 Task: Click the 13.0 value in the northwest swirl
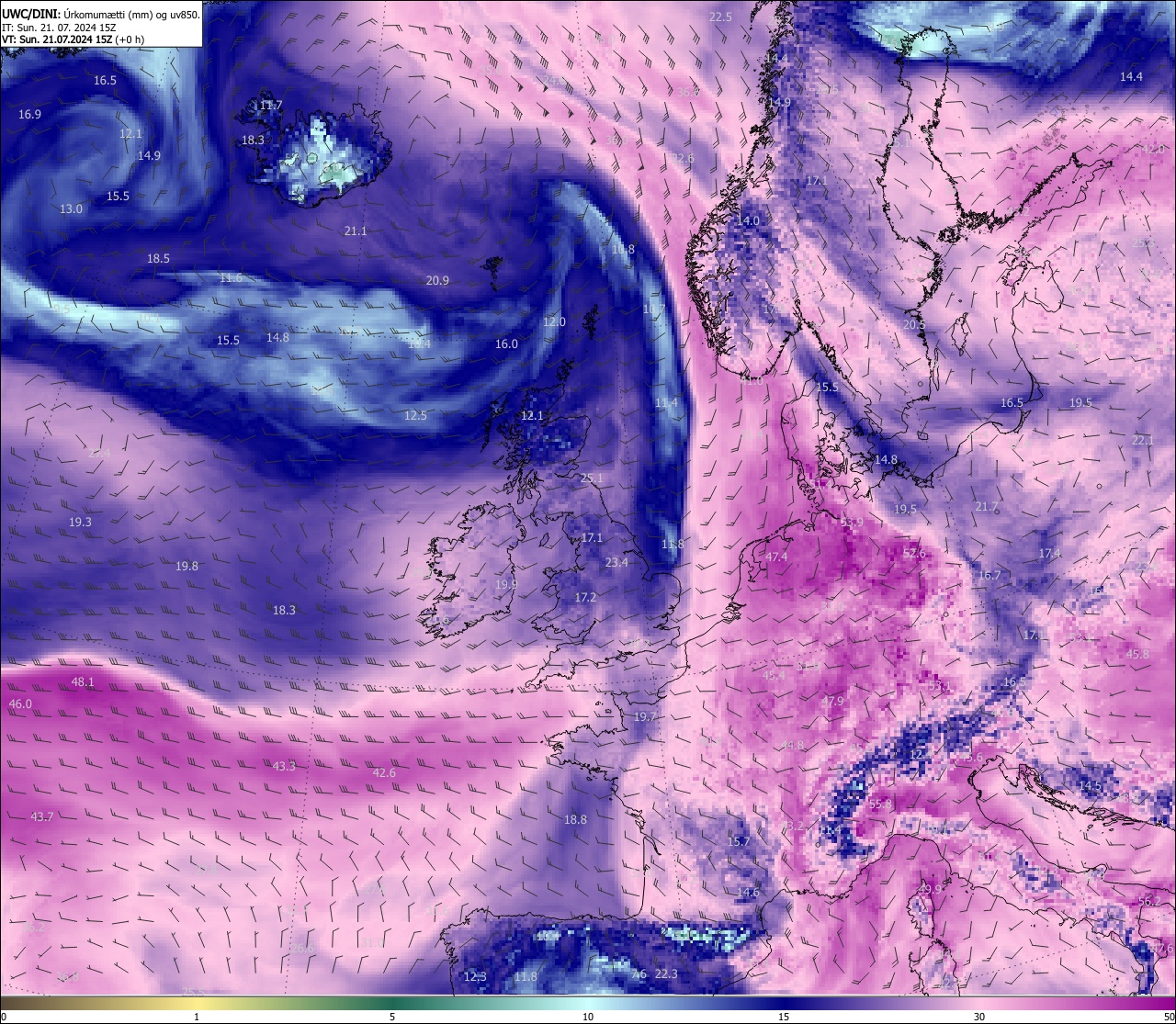(x=71, y=209)
